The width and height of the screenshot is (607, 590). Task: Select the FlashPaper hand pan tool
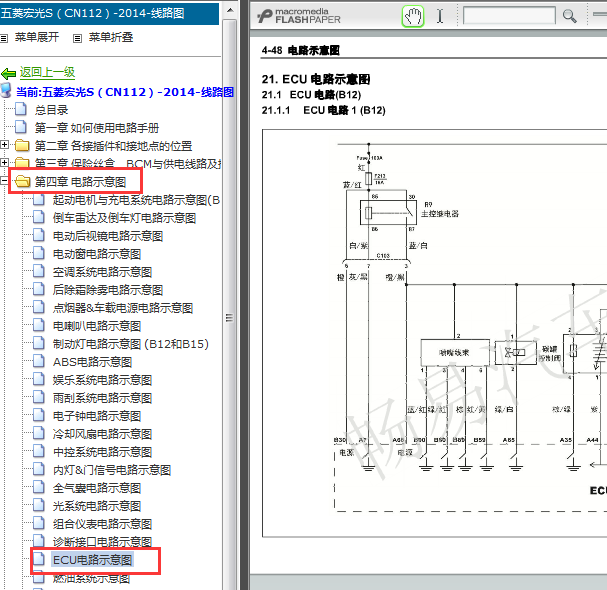(413, 16)
